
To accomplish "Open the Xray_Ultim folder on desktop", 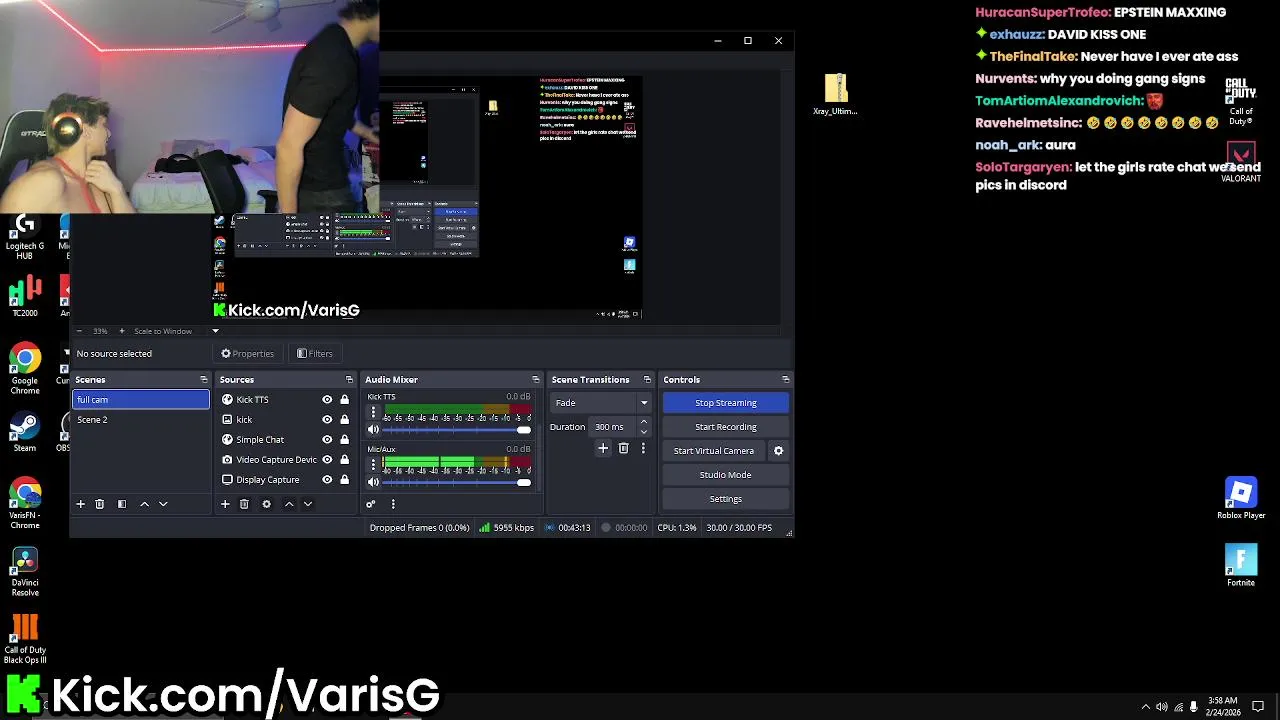I will click(x=836, y=95).
